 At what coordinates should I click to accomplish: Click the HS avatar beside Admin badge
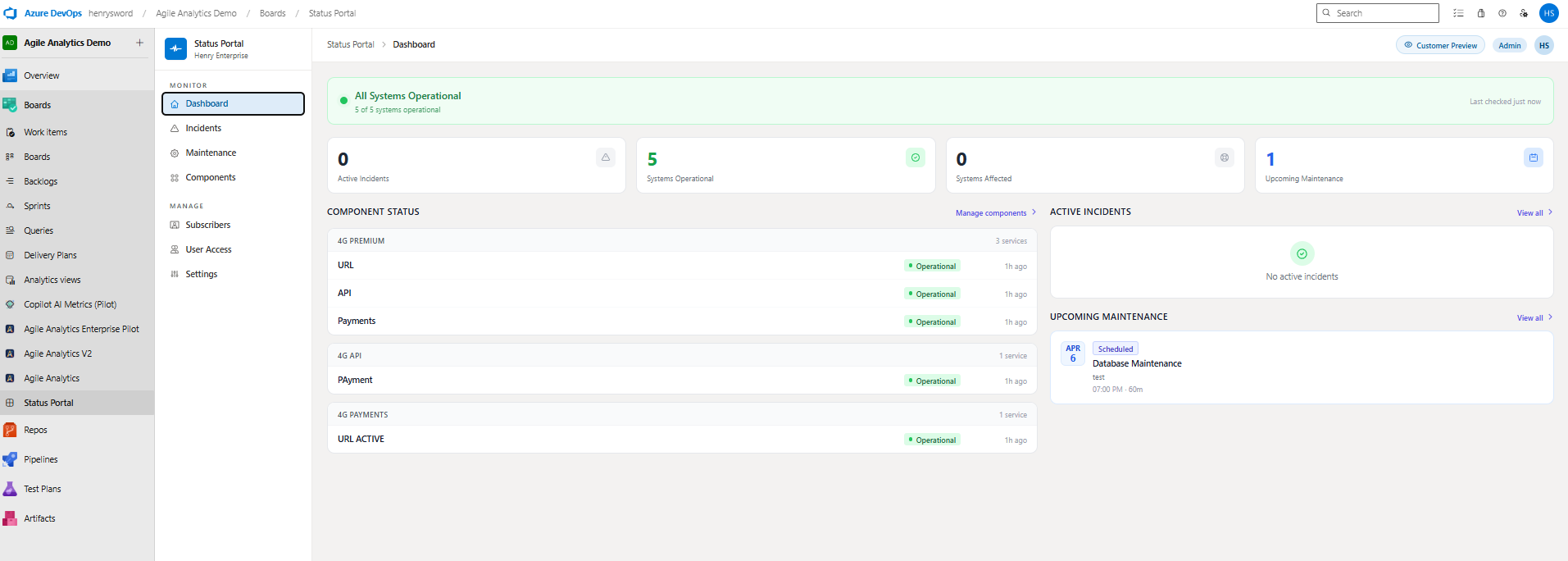1544,45
